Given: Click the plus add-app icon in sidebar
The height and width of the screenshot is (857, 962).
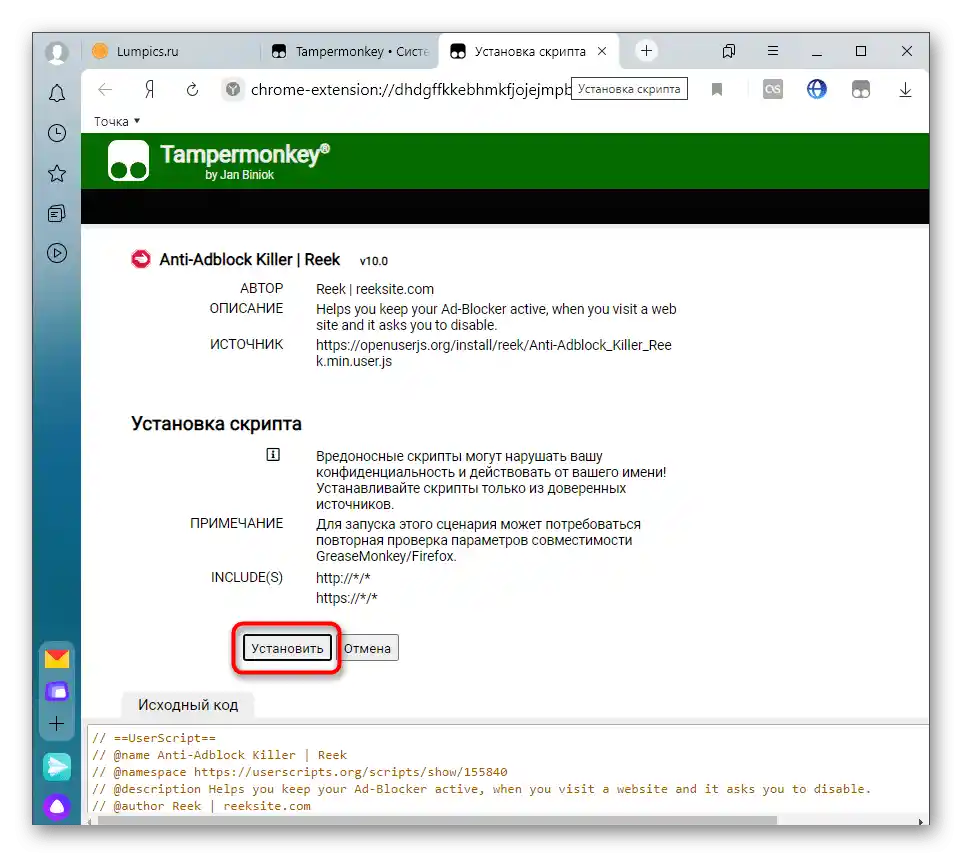Looking at the screenshot, I should point(57,724).
